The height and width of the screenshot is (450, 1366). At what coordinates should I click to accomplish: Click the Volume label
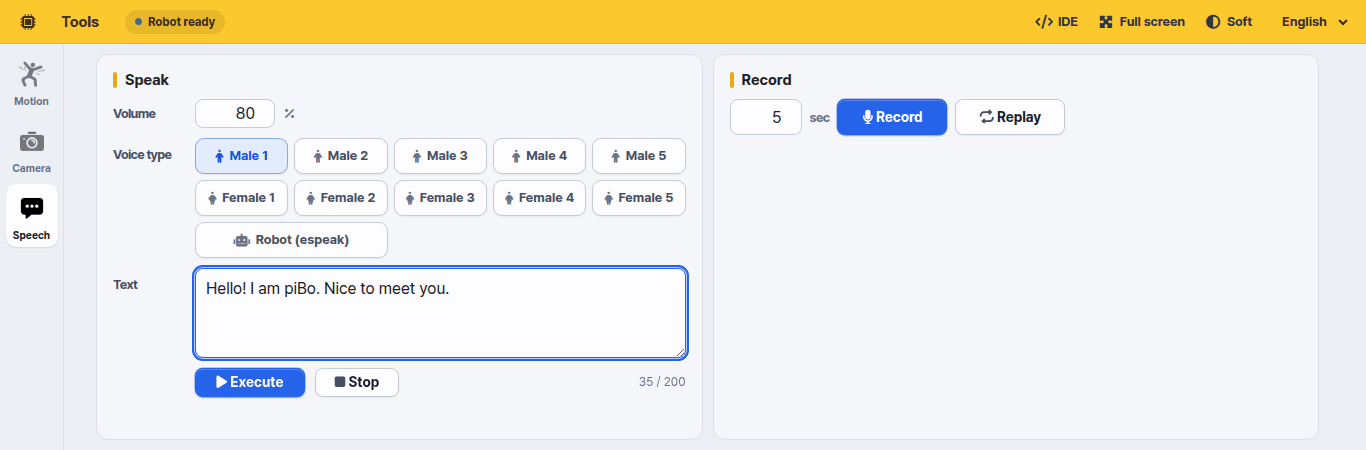point(134,113)
